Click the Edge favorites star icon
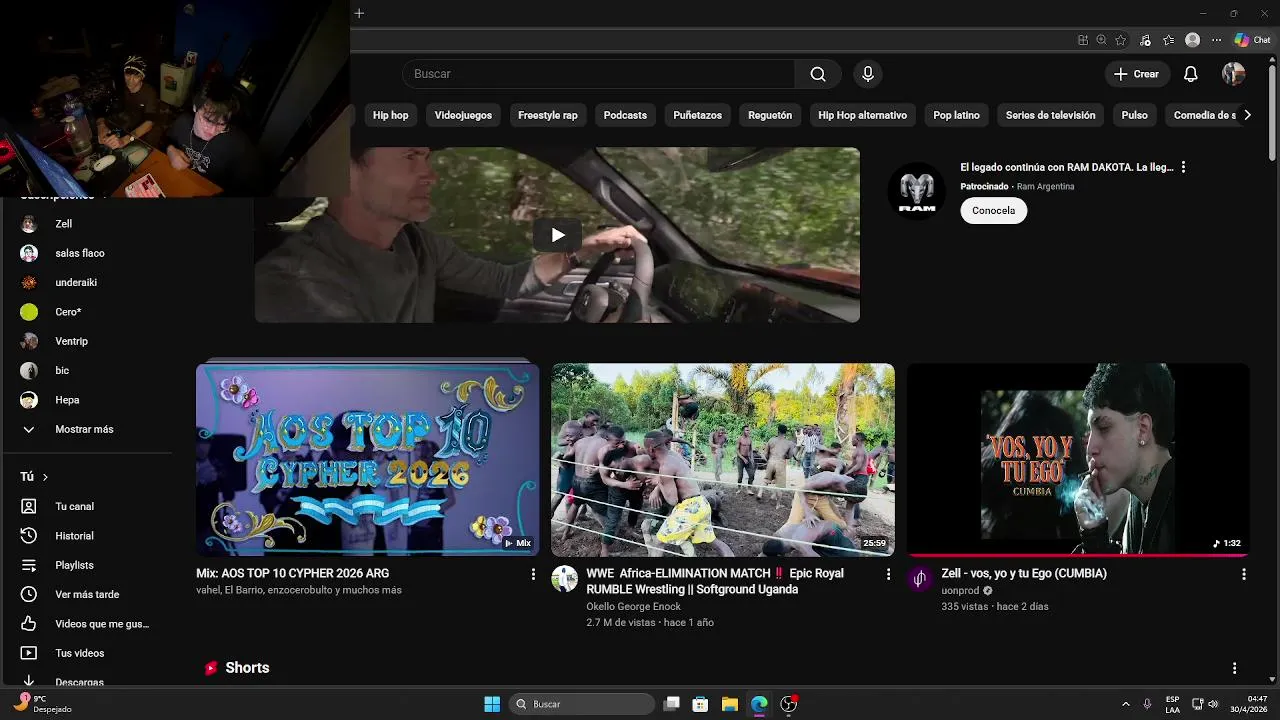This screenshot has height=720, width=1280. 1121,40
